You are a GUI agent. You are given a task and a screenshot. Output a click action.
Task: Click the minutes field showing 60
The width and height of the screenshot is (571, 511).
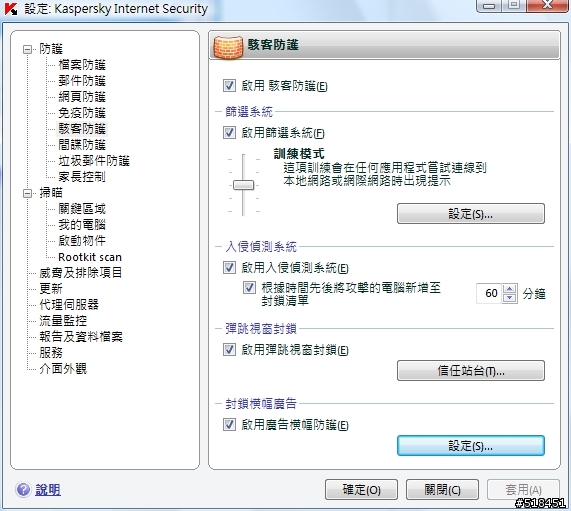tap(489, 293)
